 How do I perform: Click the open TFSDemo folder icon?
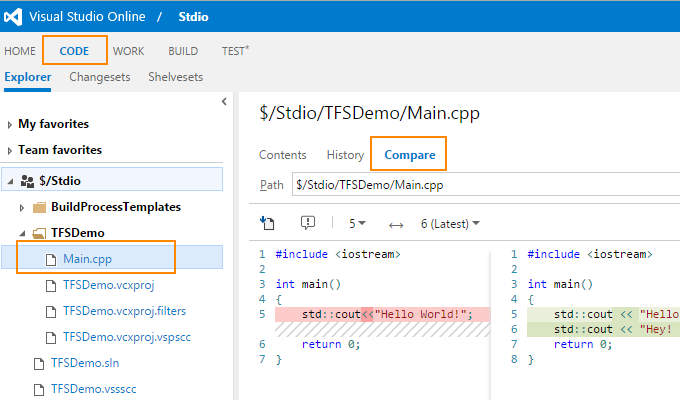[39, 233]
